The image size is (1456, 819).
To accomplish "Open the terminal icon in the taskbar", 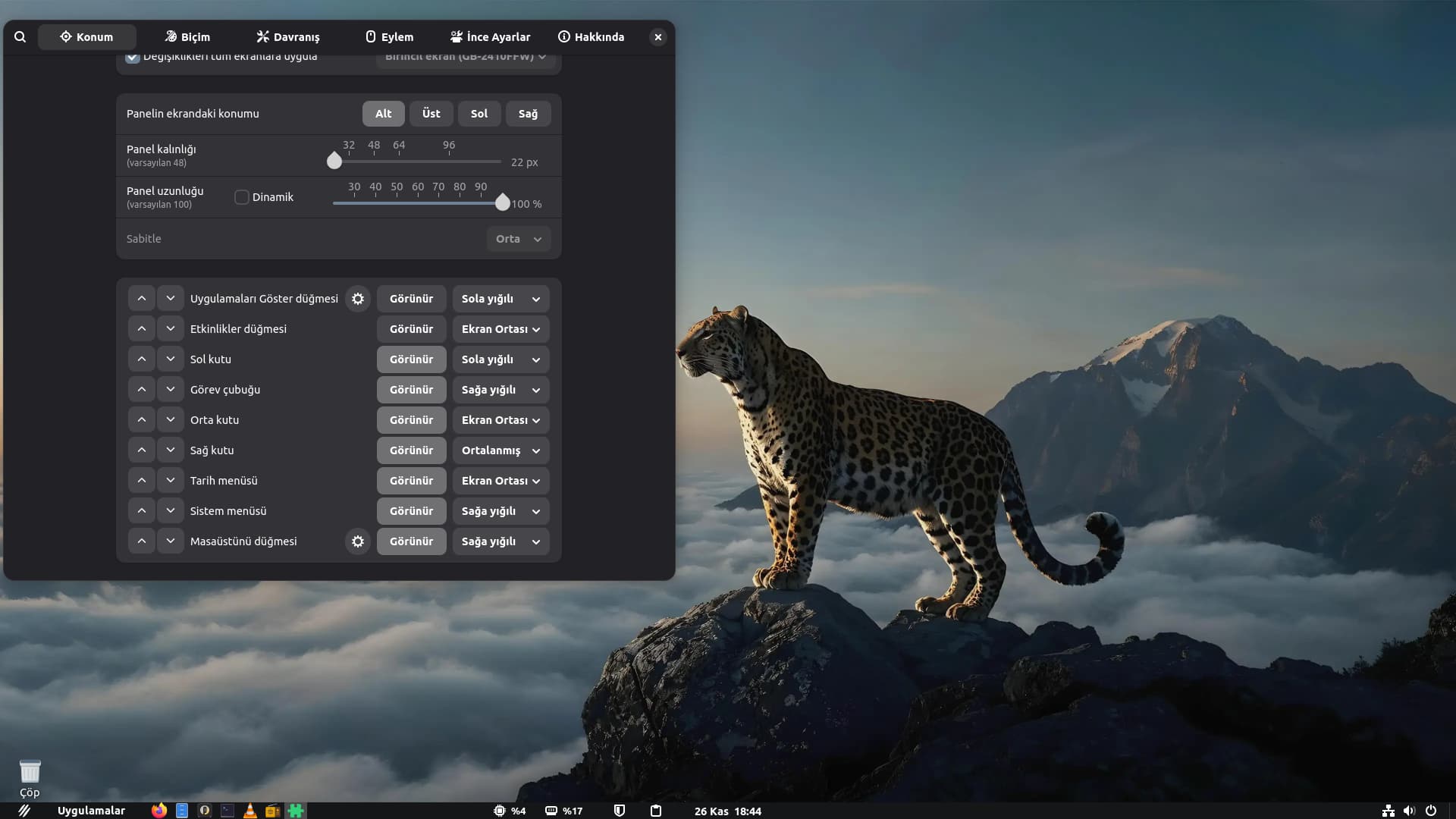I will point(227,811).
